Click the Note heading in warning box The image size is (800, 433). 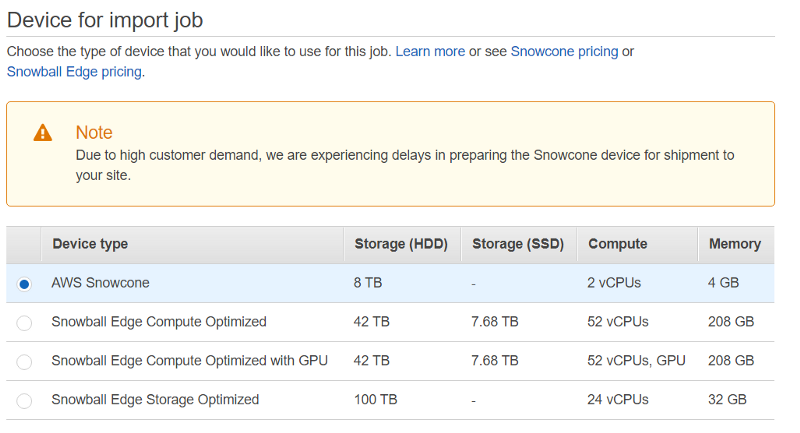[x=94, y=133]
